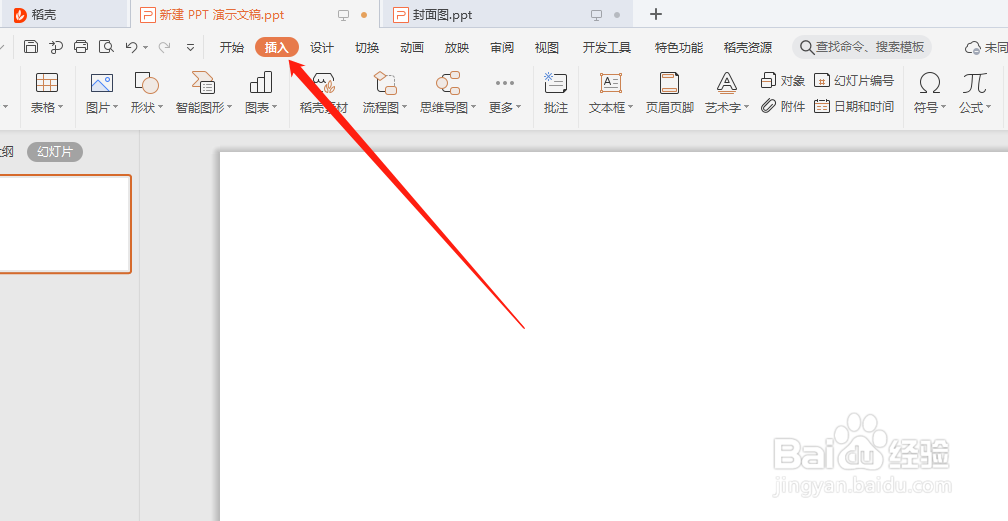Insert 日期和时间 date and time

[854, 106]
